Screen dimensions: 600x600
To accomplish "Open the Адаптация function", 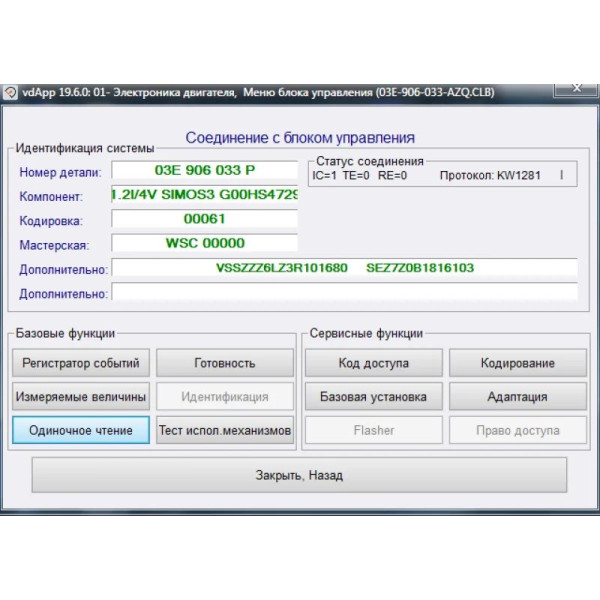I will point(517,397).
